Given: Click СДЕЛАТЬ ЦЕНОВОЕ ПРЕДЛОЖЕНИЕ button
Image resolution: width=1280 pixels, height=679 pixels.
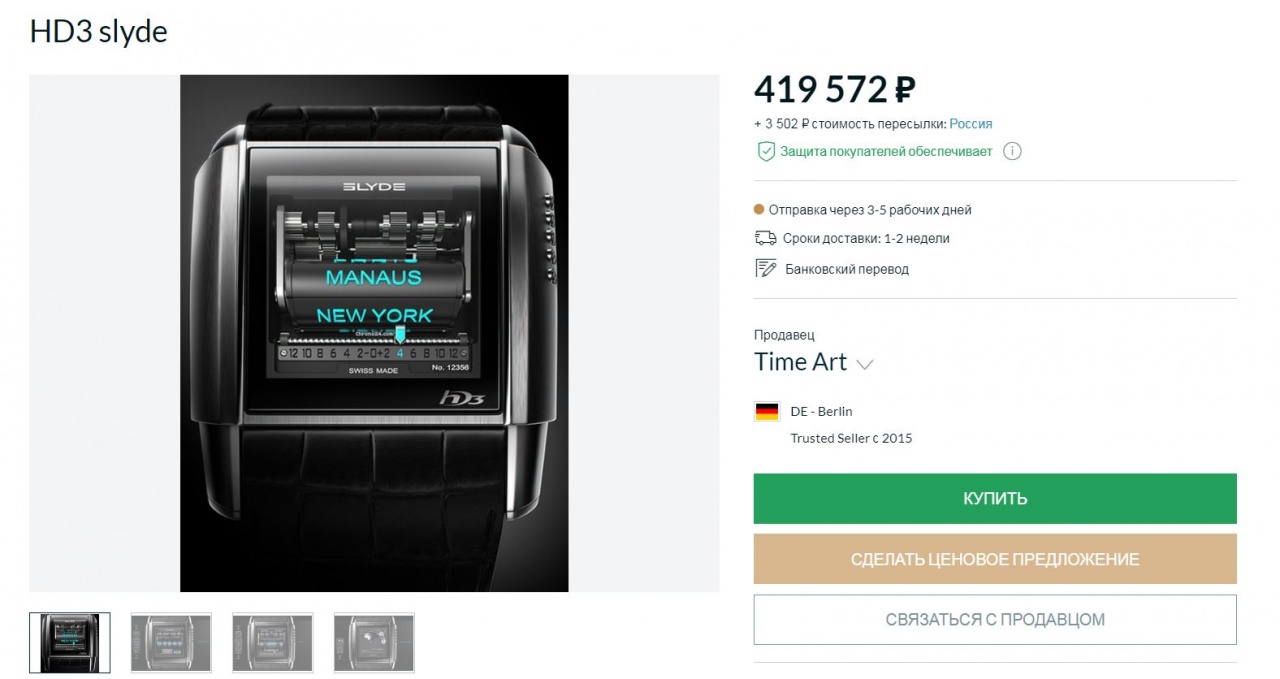Looking at the screenshot, I should coord(995,559).
